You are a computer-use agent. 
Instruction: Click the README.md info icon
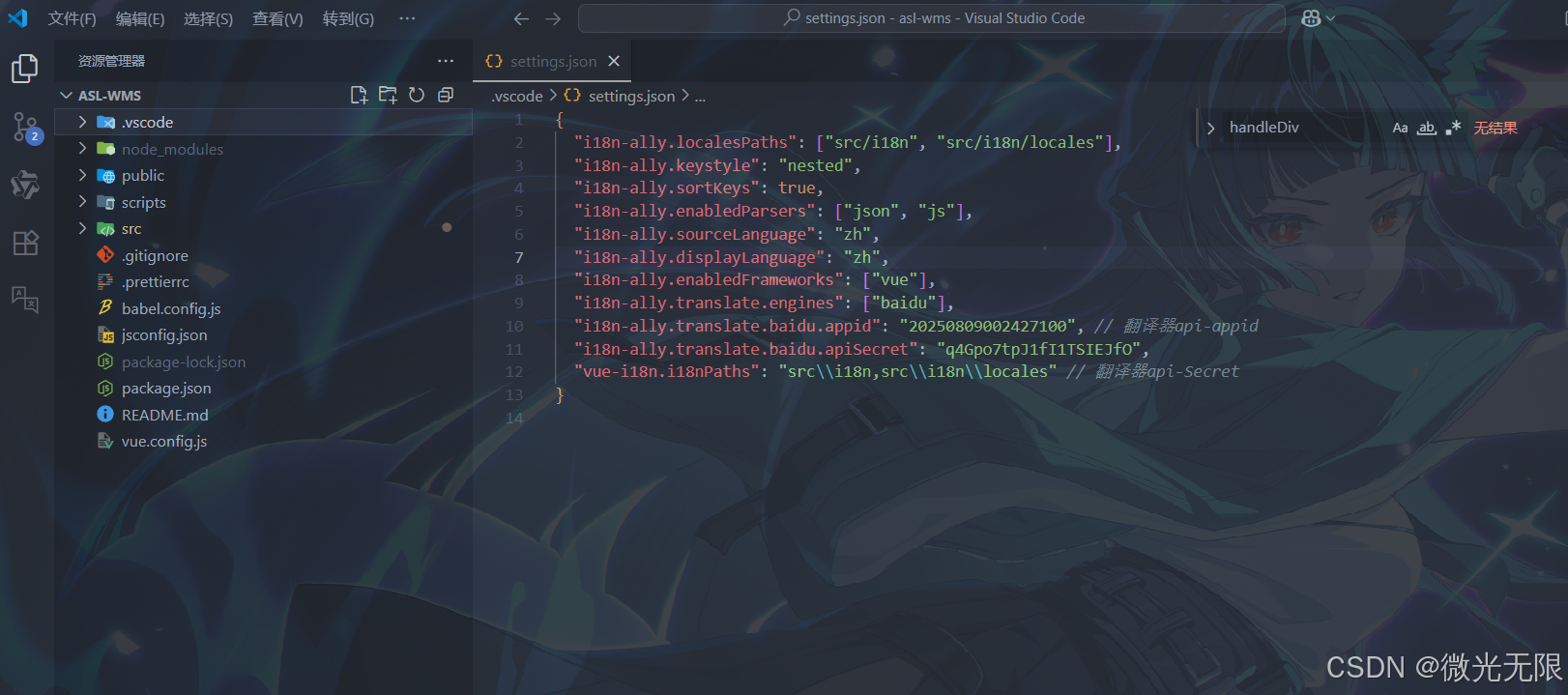[x=105, y=415]
